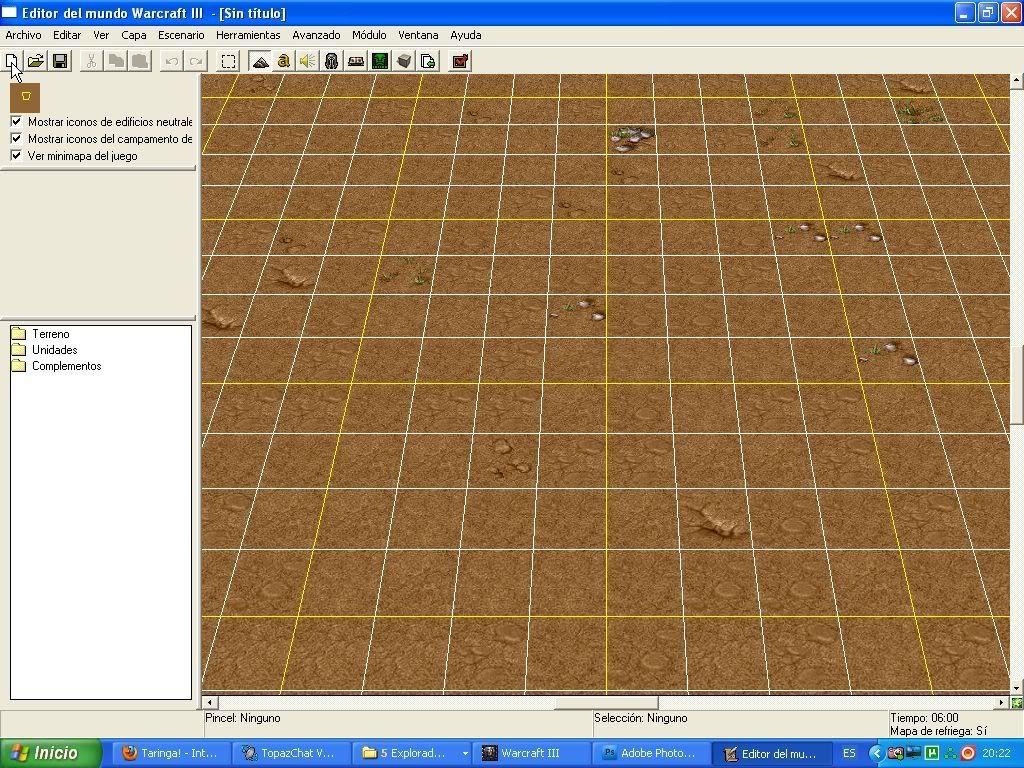Open the Herramientas menu
Viewport: 1024px width, 768px height.
[x=248, y=35]
